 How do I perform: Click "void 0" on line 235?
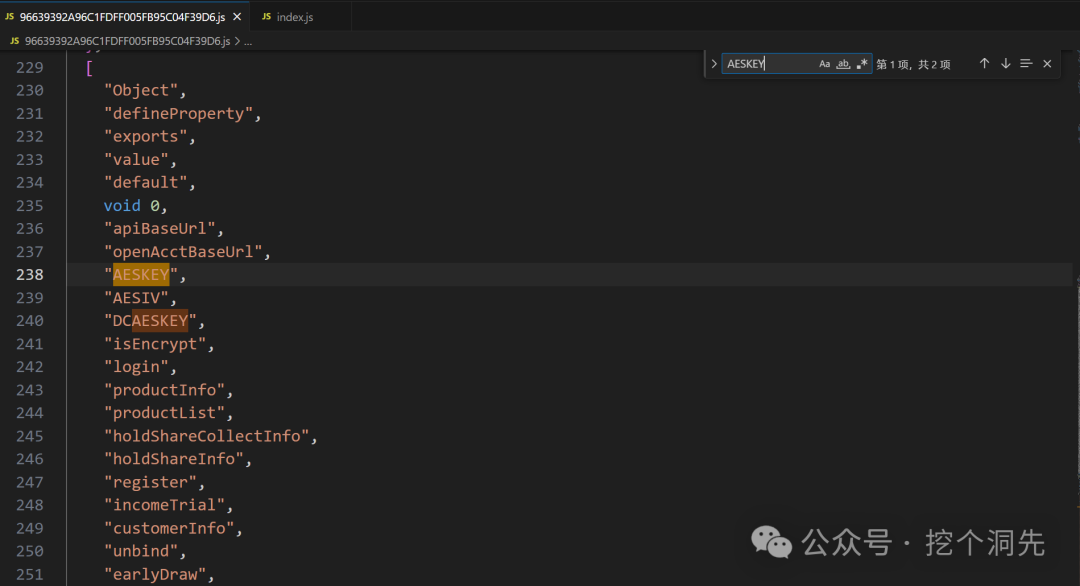(132, 206)
